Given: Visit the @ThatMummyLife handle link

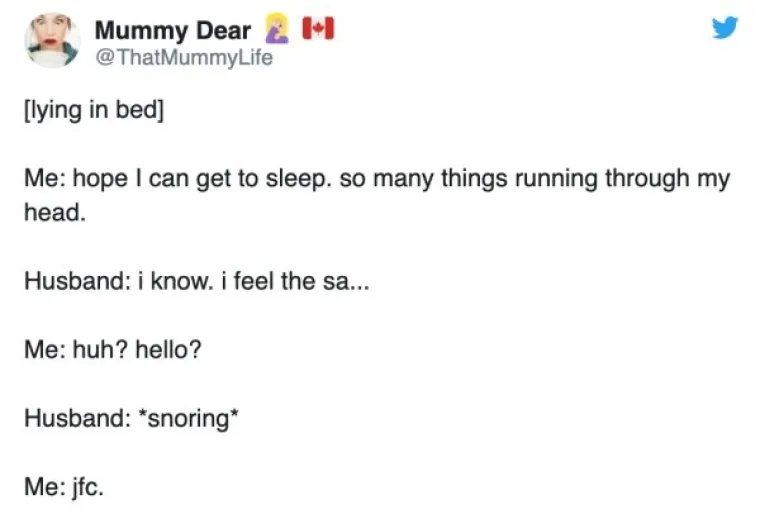Looking at the screenshot, I should pyautogui.click(x=183, y=58).
